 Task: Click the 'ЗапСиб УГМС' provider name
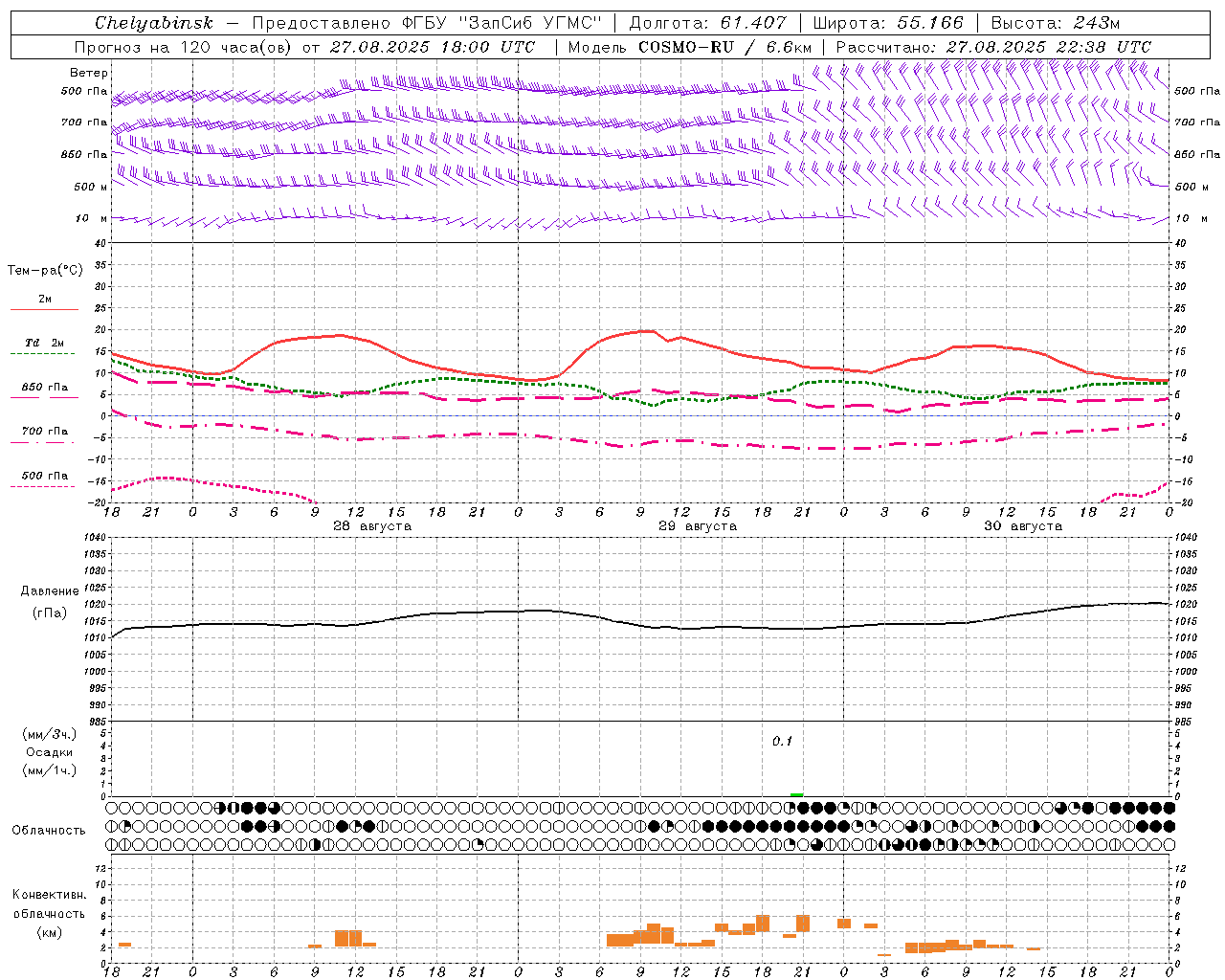[x=531, y=23]
